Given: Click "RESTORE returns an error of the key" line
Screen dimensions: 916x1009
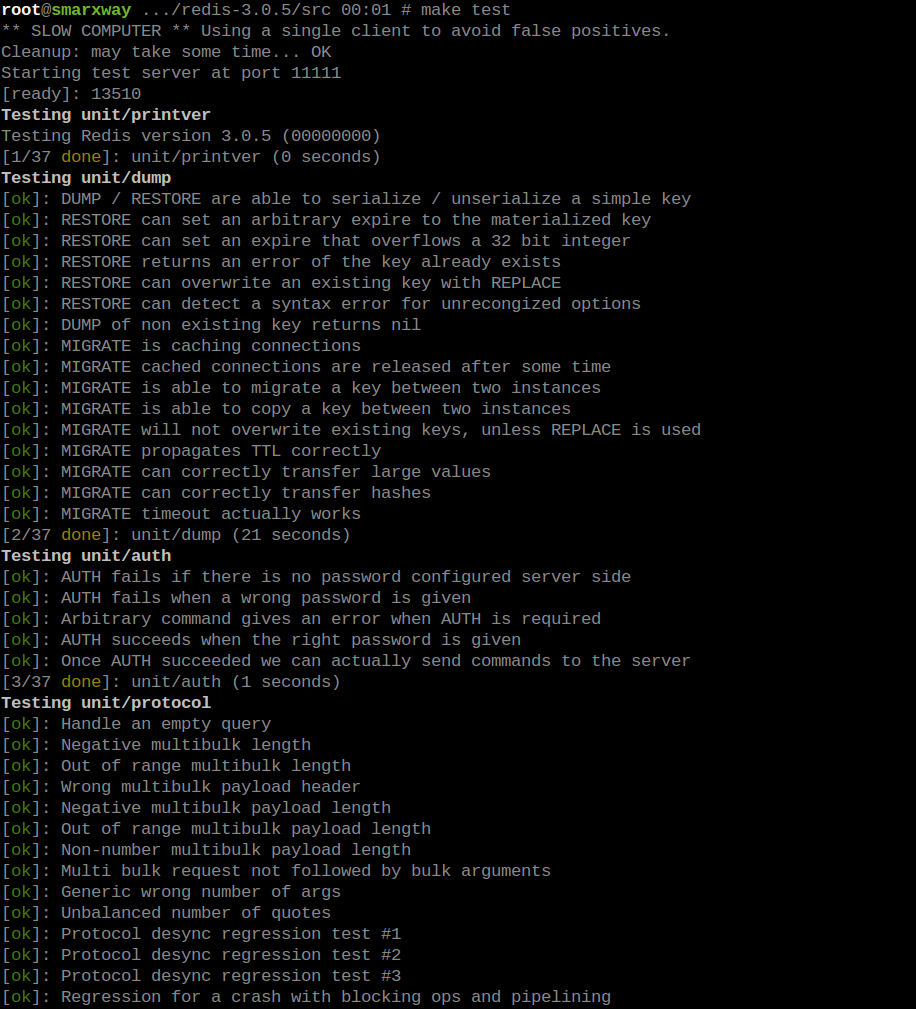Looking at the screenshot, I should point(281,263).
